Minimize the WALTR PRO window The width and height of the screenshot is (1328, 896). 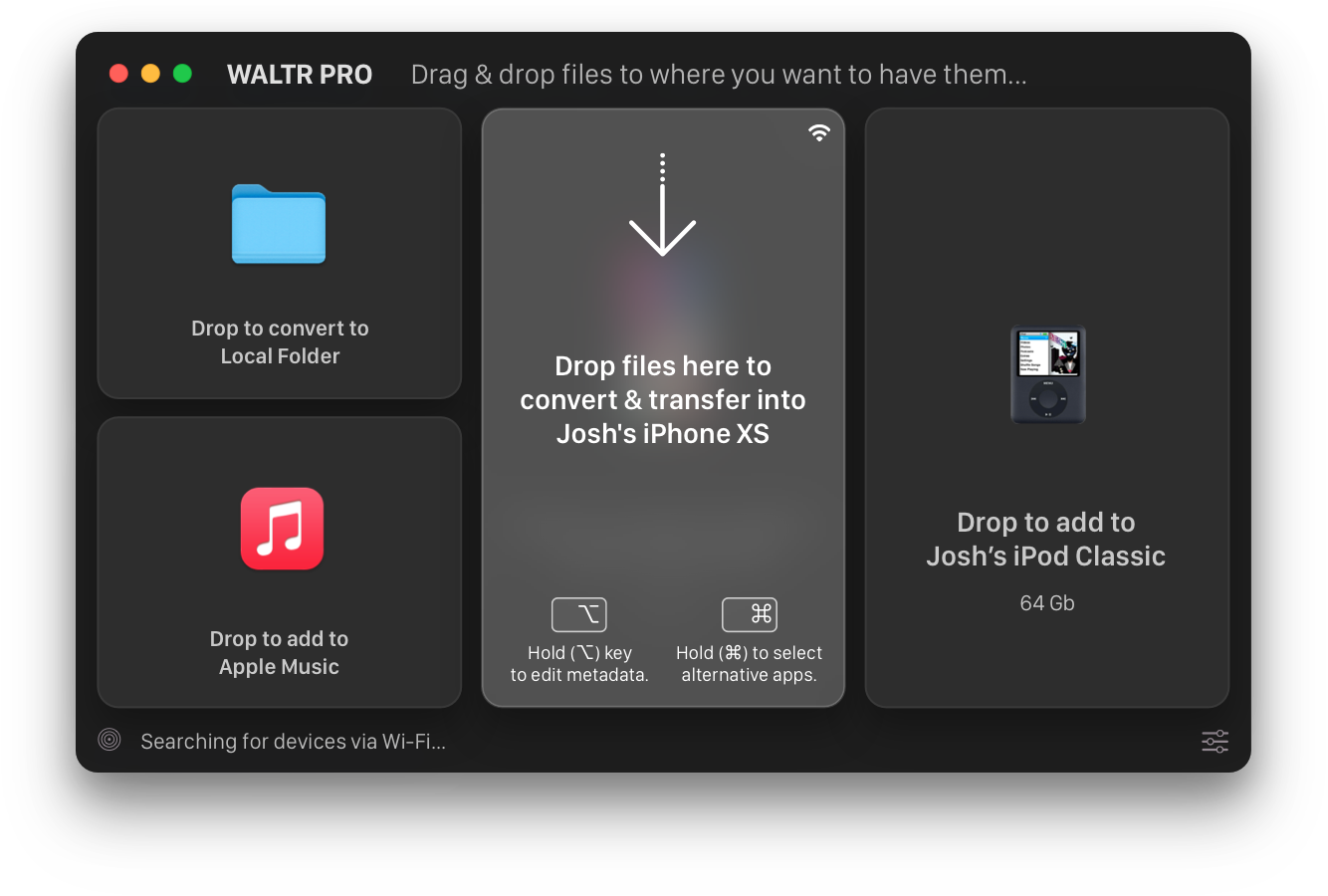coord(150,74)
